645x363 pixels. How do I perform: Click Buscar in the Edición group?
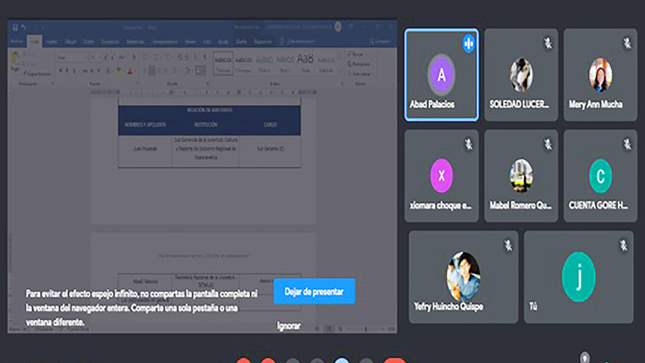point(356,54)
